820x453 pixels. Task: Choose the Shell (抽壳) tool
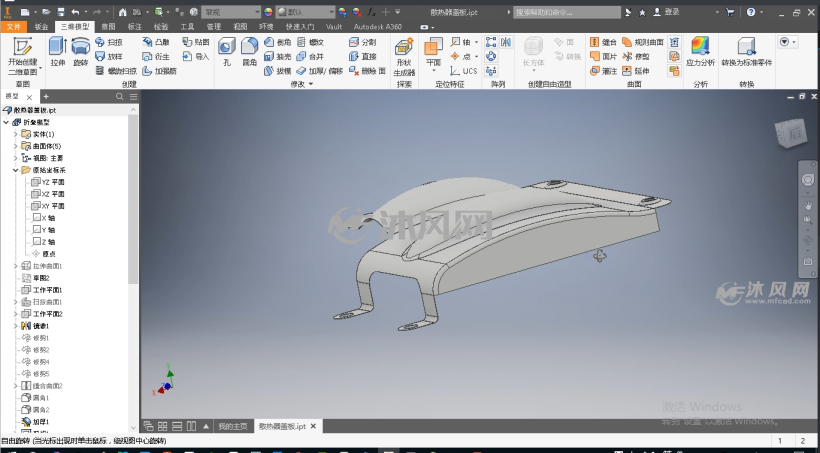[x=278, y=56]
